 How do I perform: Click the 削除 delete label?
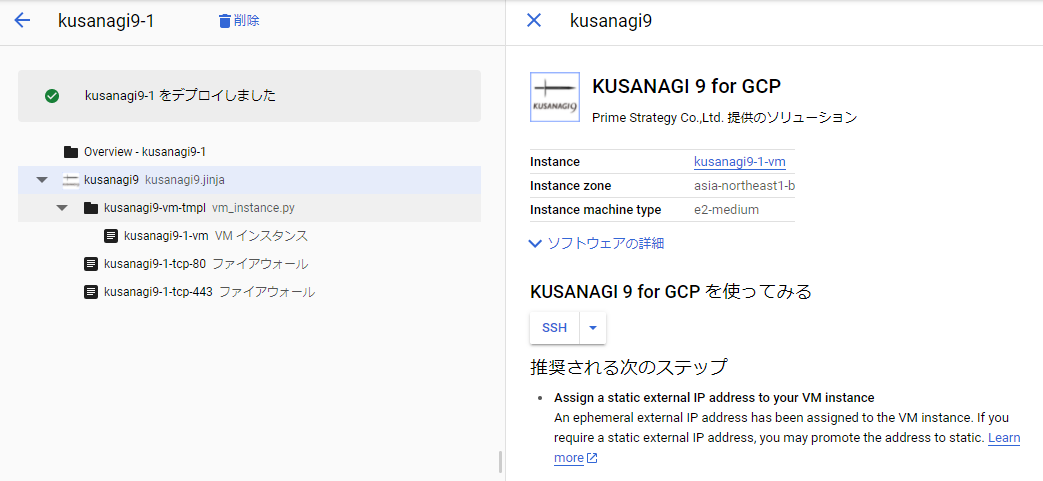tap(247, 21)
